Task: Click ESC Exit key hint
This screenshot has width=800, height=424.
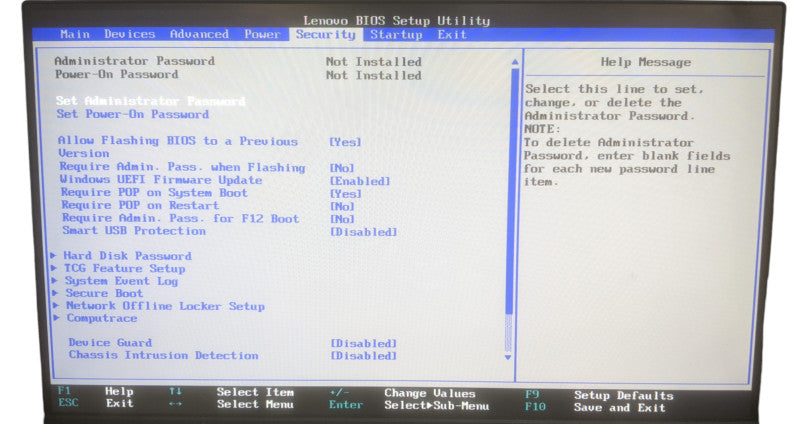Action: [x=96, y=403]
